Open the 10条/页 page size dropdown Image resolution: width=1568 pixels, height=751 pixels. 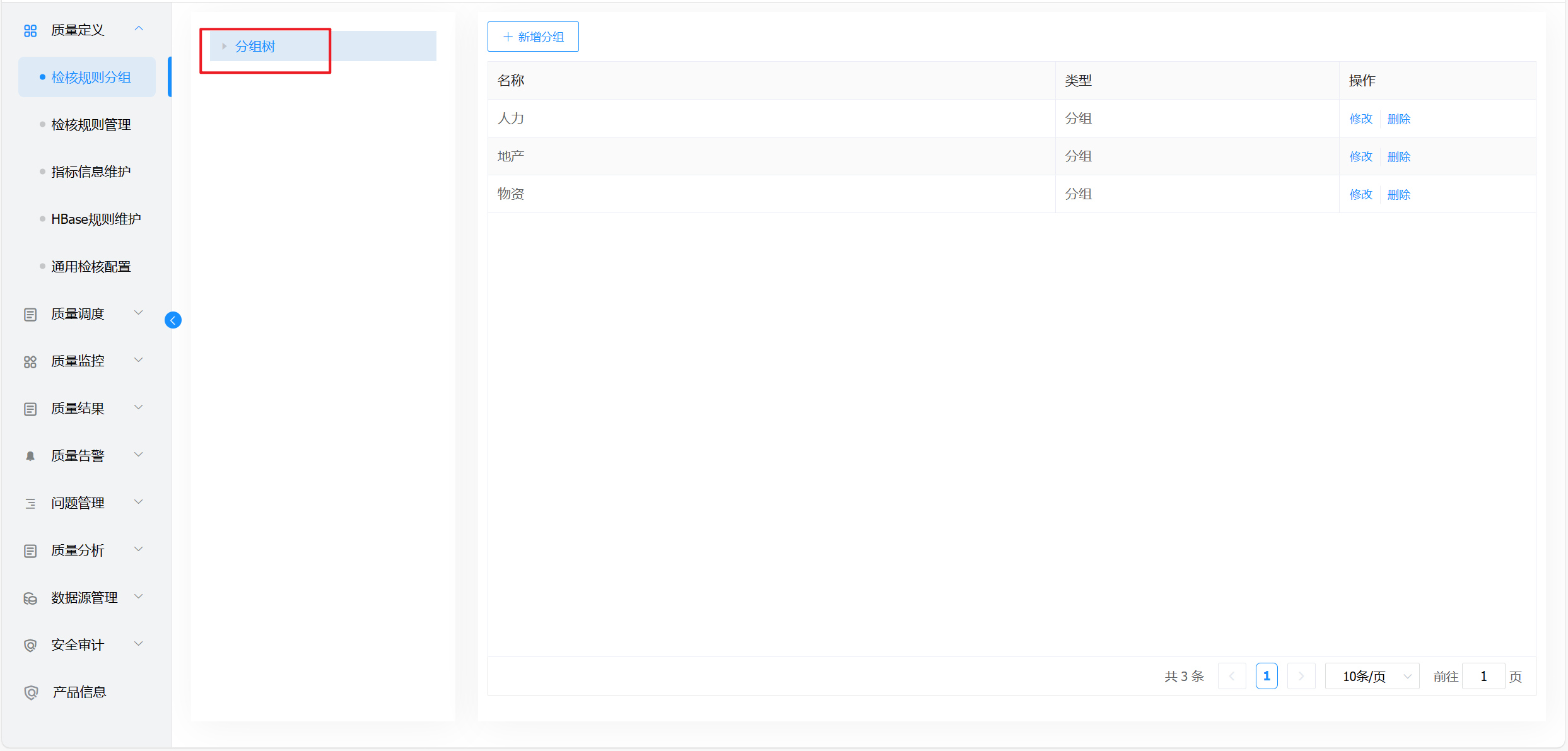click(x=1372, y=676)
